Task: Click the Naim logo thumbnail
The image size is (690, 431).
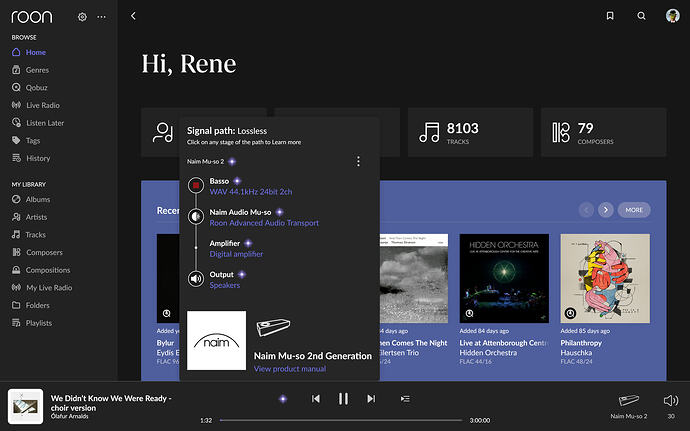Action: pyautogui.click(x=217, y=340)
